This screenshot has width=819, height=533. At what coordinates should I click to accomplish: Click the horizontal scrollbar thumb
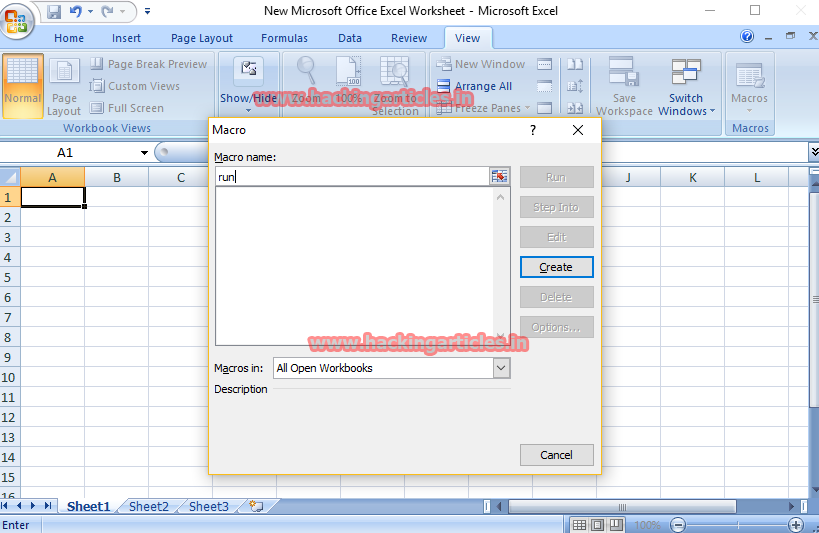(622, 506)
